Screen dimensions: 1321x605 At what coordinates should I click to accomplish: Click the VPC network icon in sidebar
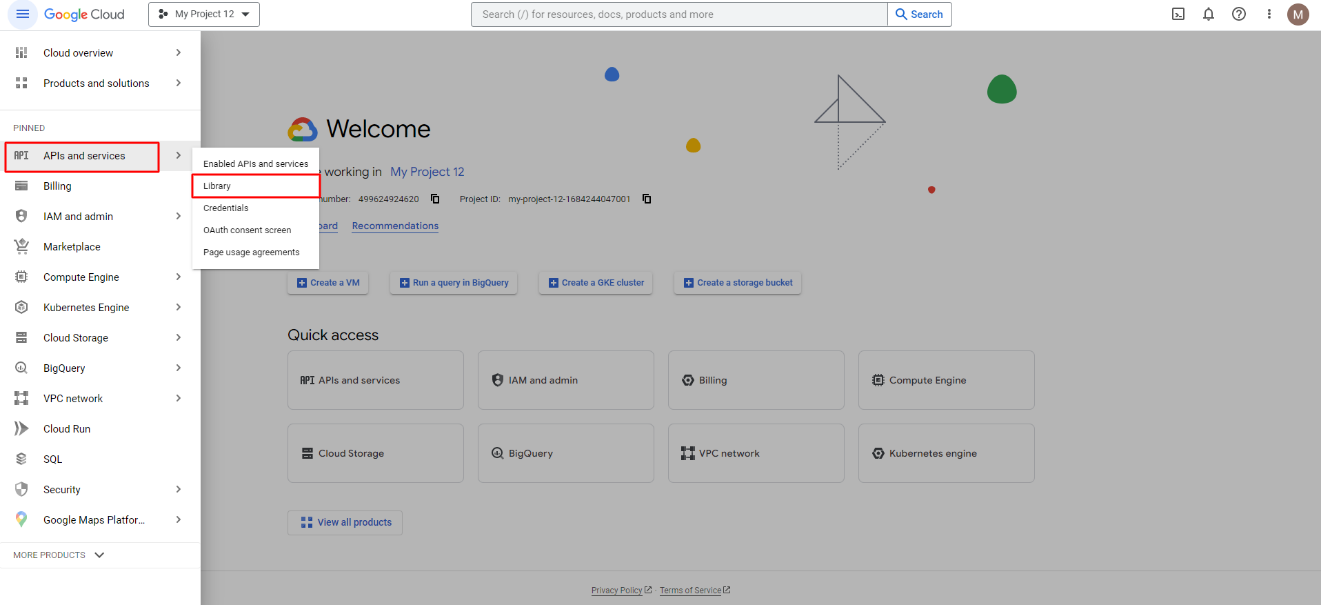click(21, 398)
